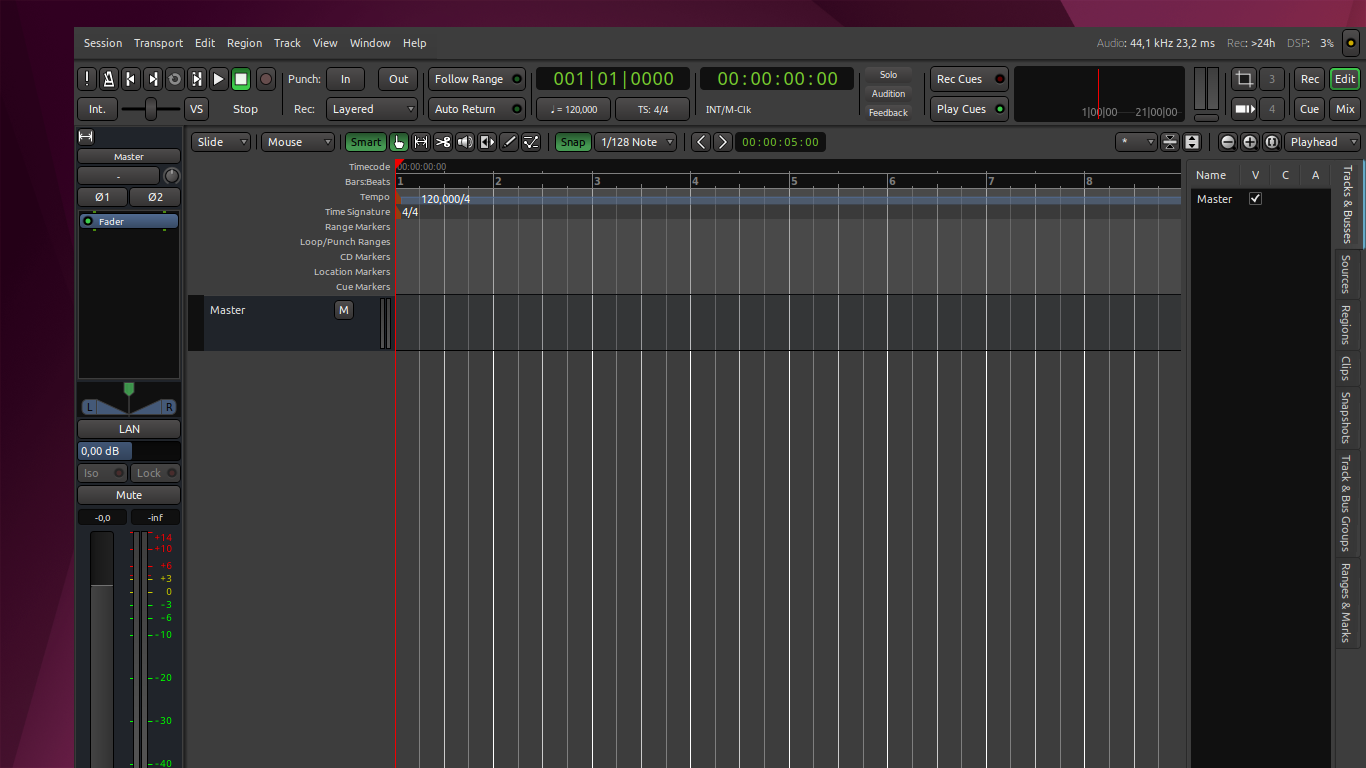
Task: Select the Audition speaker tool
Action: pyautogui.click(x=465, y=142)
